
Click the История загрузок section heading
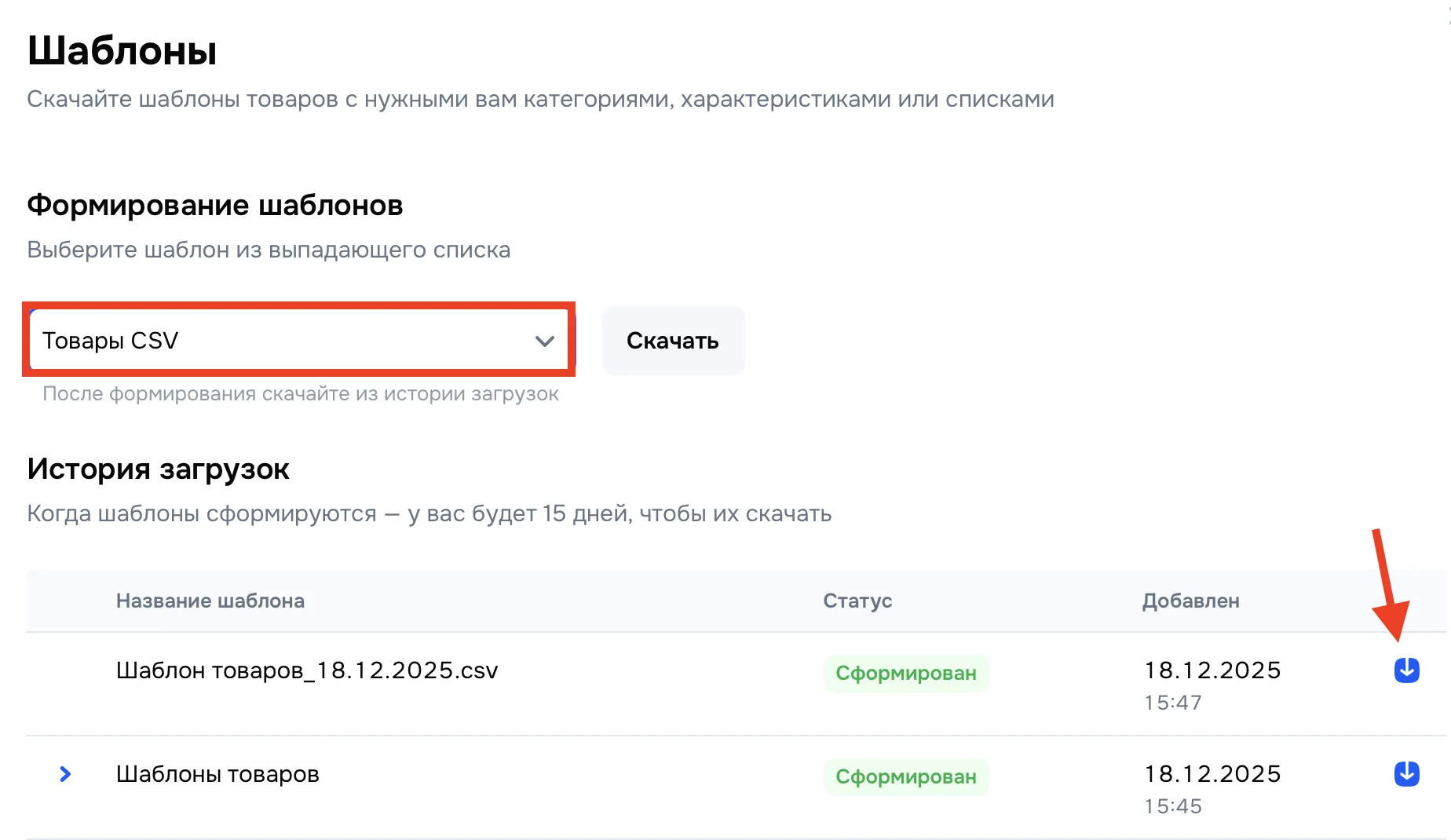tap(158, 469)
